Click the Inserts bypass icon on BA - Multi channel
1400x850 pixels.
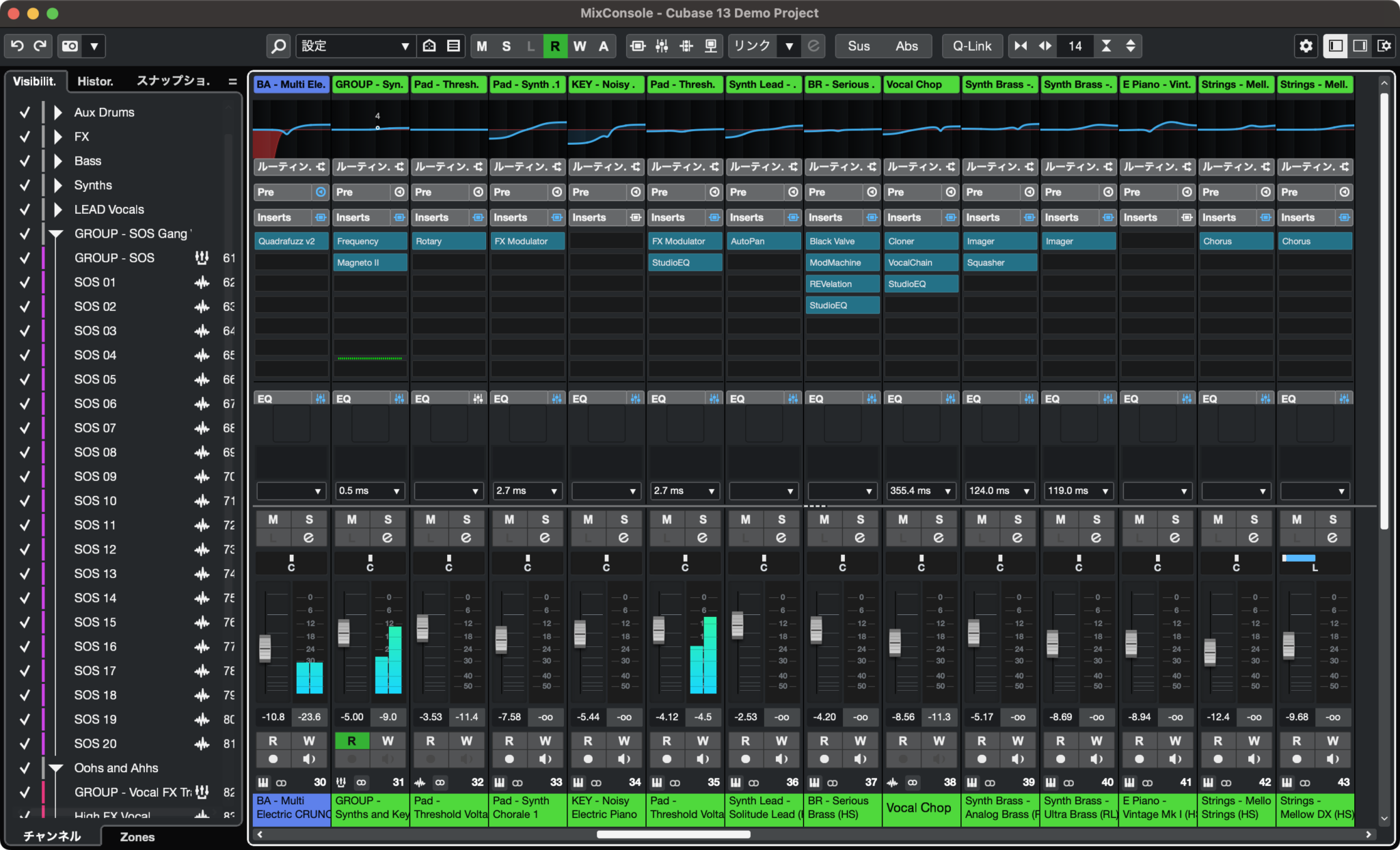(x=321, y=217)
